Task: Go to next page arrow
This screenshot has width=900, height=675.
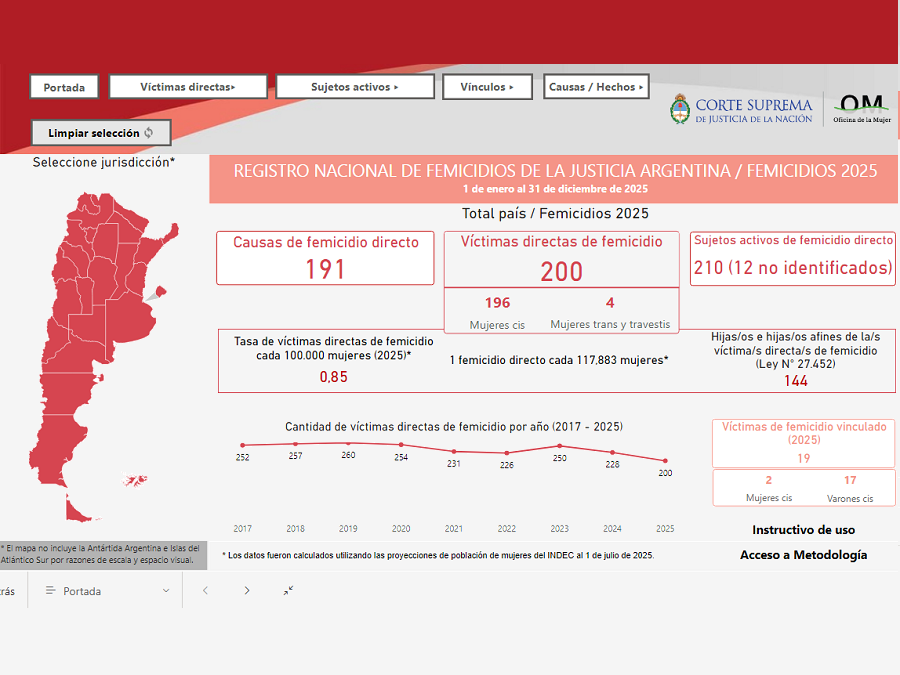Action: click(247, 591)
